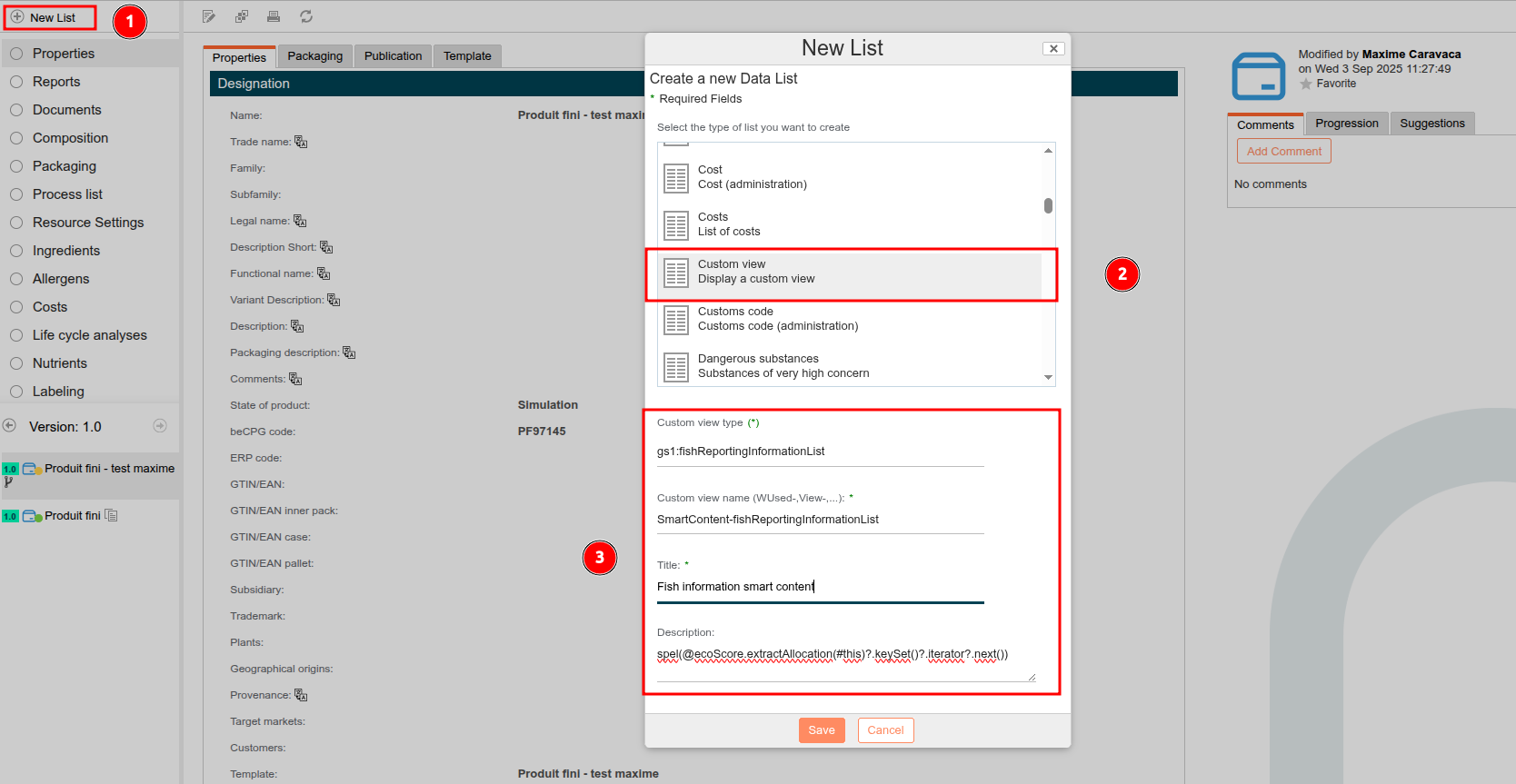The width and height of the screenshot is (1516, 784).
Task: Click translation icon beside Comments field
Action: point(295,379)
